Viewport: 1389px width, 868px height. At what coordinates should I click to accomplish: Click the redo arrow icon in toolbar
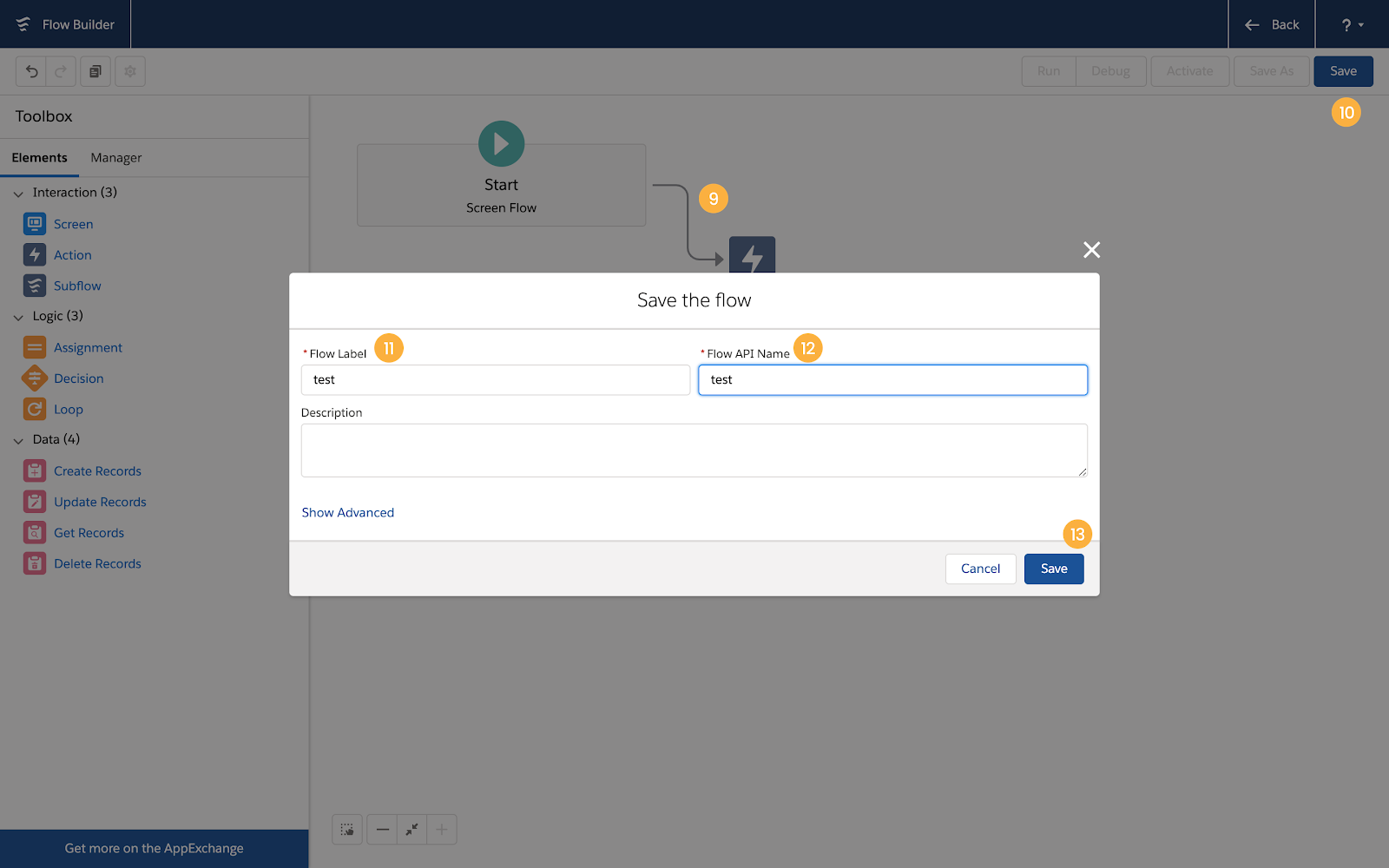[61, 71]
